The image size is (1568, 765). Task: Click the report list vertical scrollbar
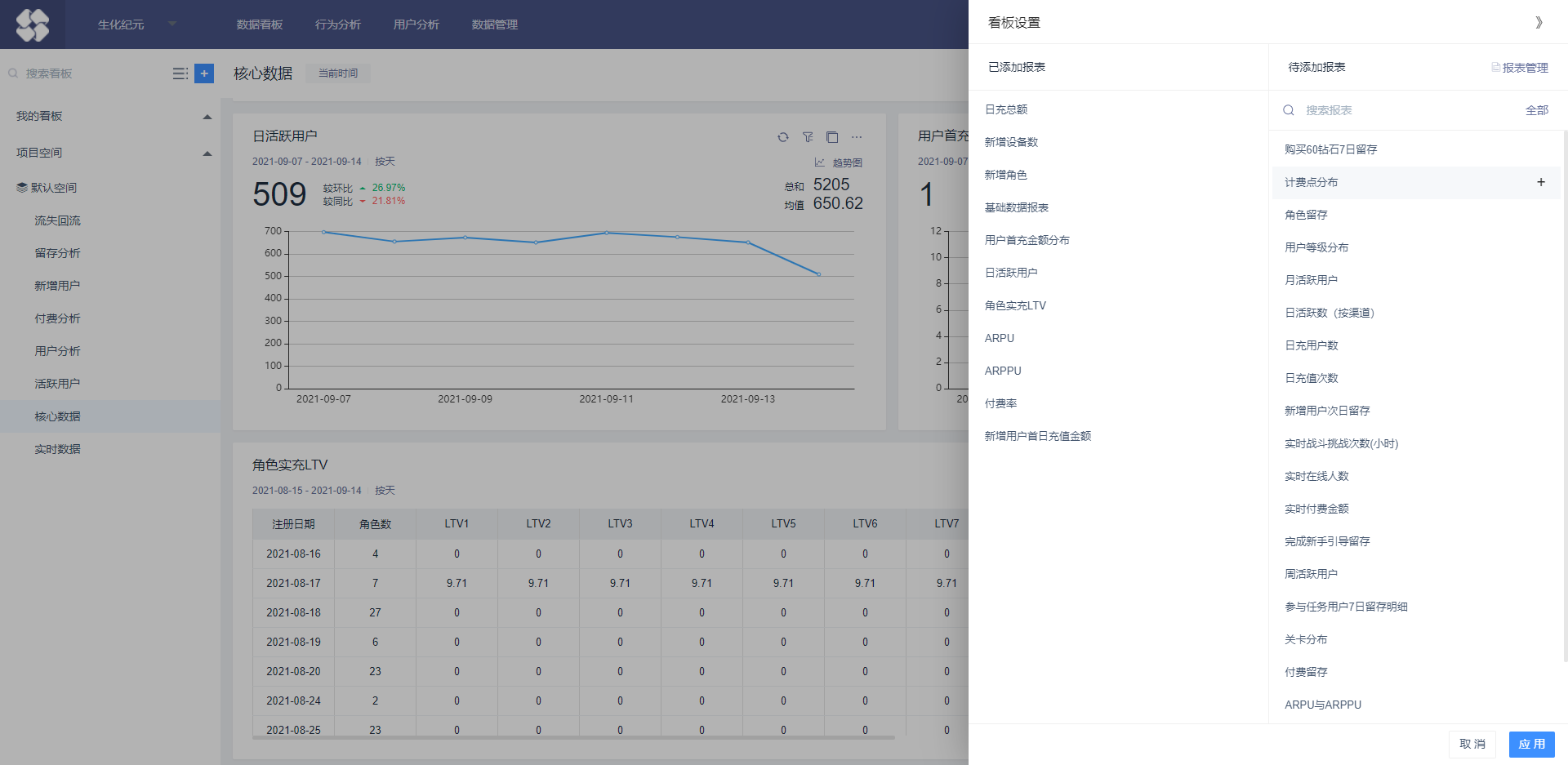pyautogui.click(x=1564, y=396)
